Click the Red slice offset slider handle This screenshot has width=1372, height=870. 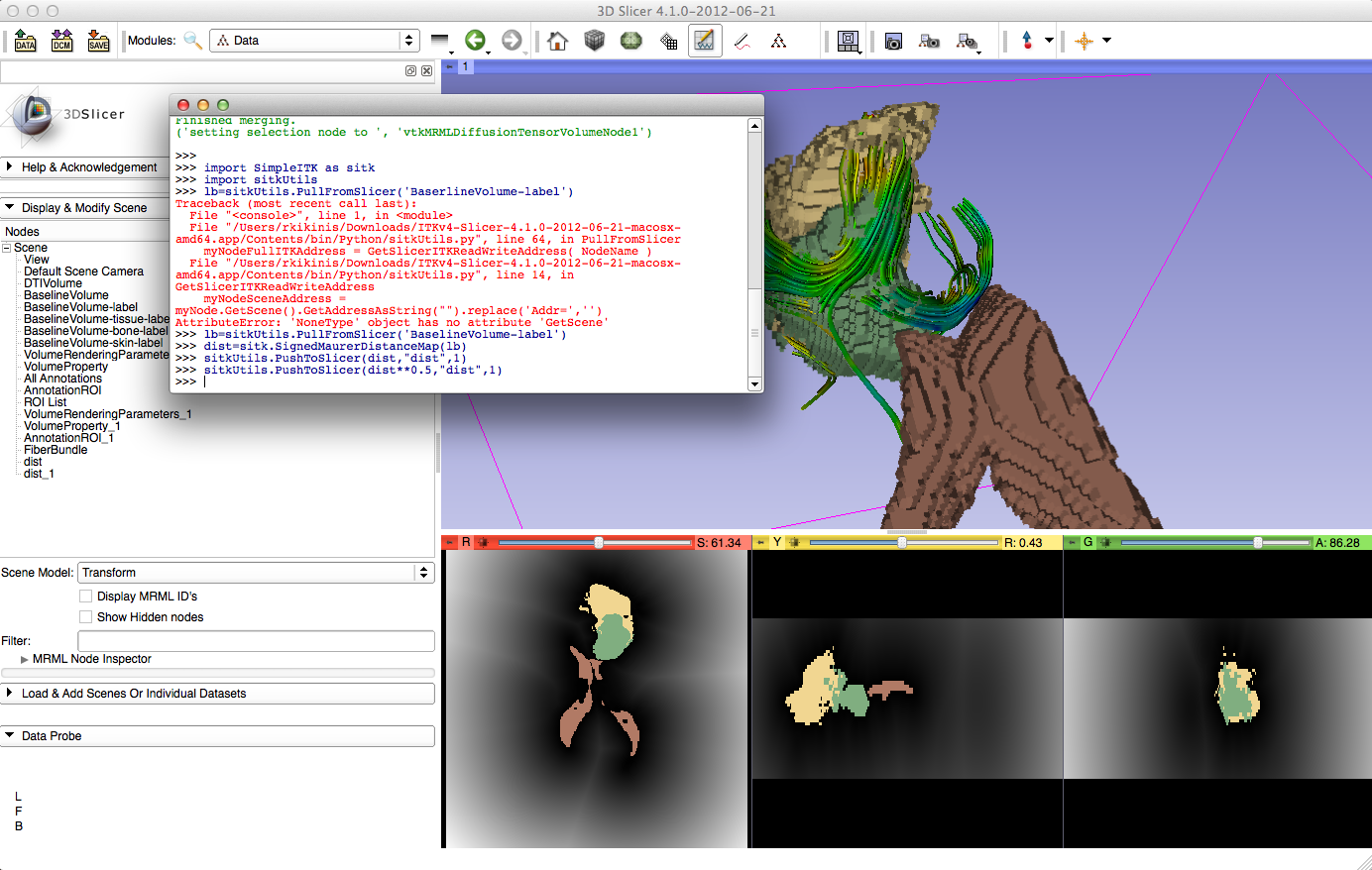(599, 543)
